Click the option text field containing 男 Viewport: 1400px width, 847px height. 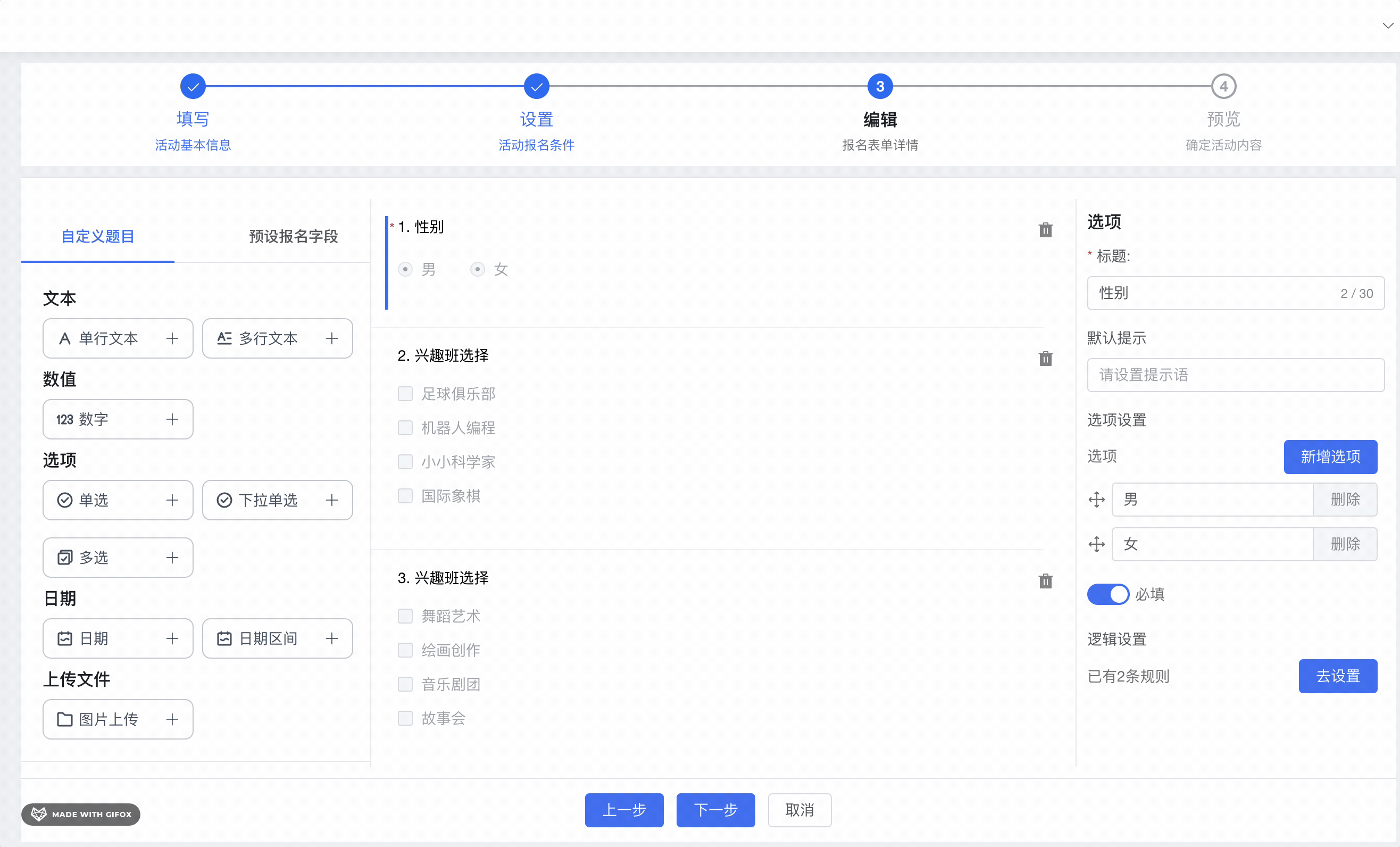[x=1212, y=500]
